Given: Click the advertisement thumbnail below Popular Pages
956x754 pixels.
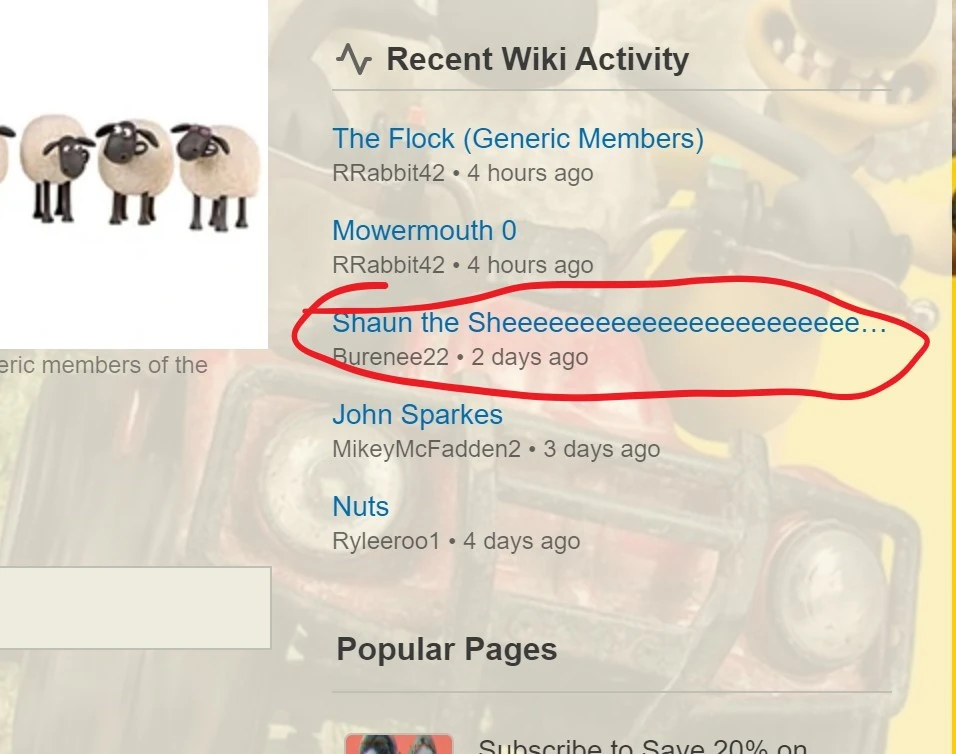Looking at the screenshot, I should 399,744.
